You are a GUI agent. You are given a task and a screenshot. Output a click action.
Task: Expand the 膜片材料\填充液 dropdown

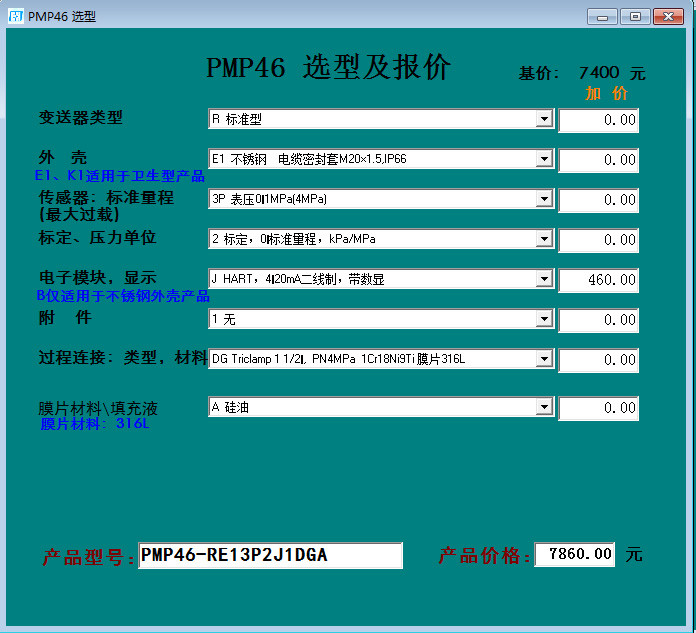[x=544, y=407]
